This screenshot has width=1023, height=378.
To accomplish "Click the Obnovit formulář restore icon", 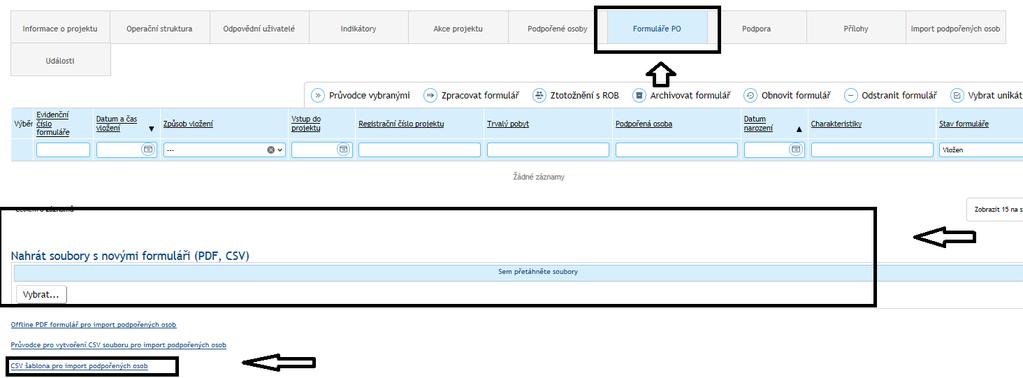I will click(750, 95).
